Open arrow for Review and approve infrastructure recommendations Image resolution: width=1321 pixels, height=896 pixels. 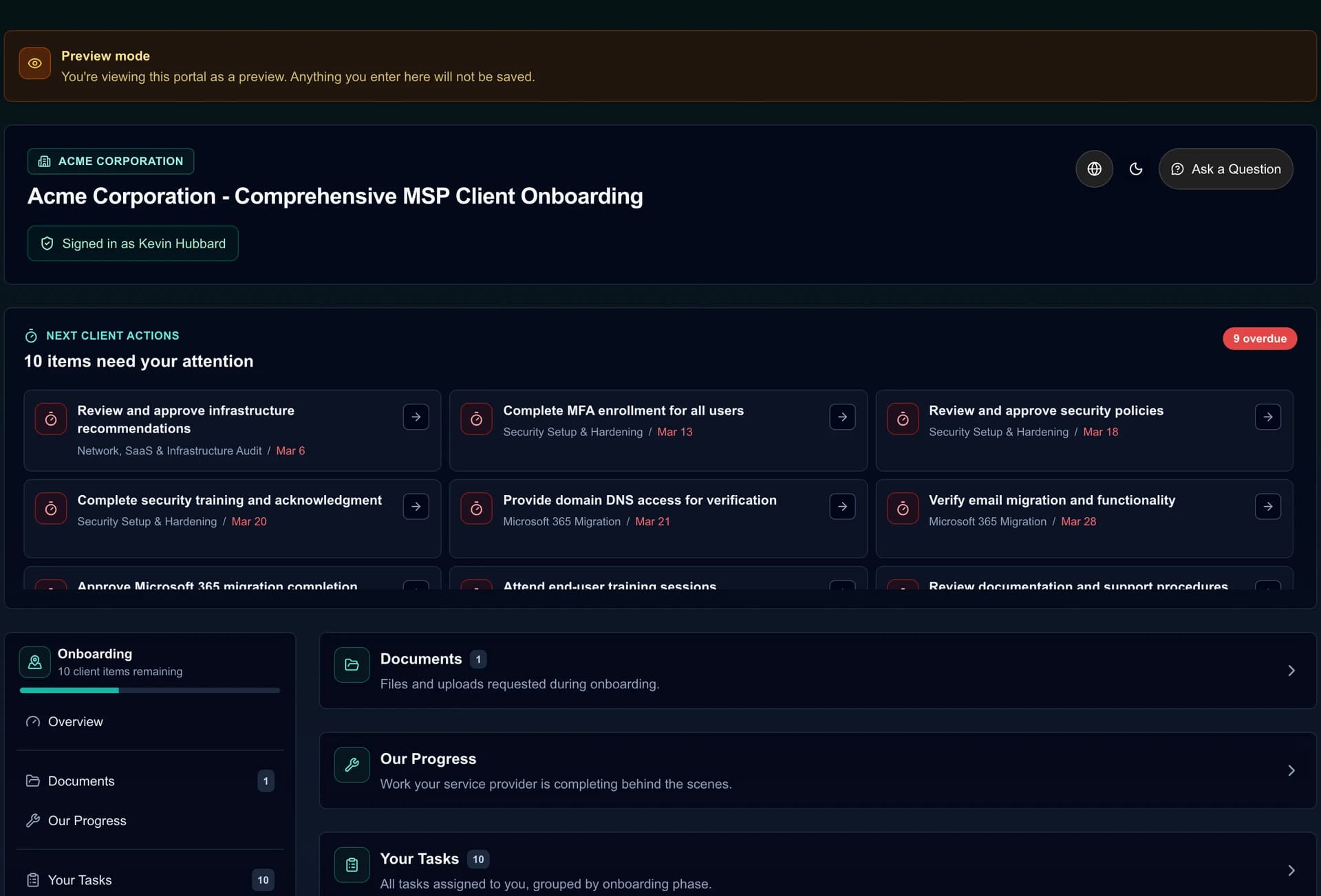point(416,417)
